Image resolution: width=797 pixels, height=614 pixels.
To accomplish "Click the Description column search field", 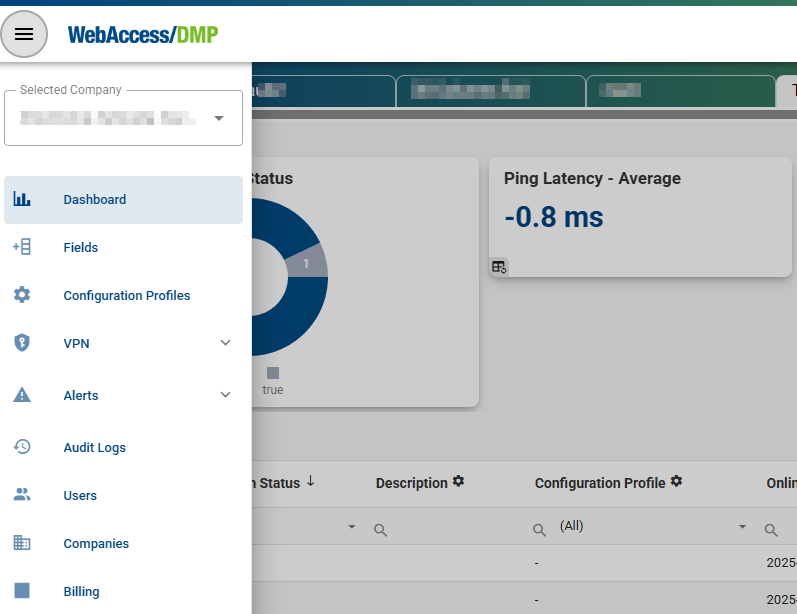I will 450,529.
